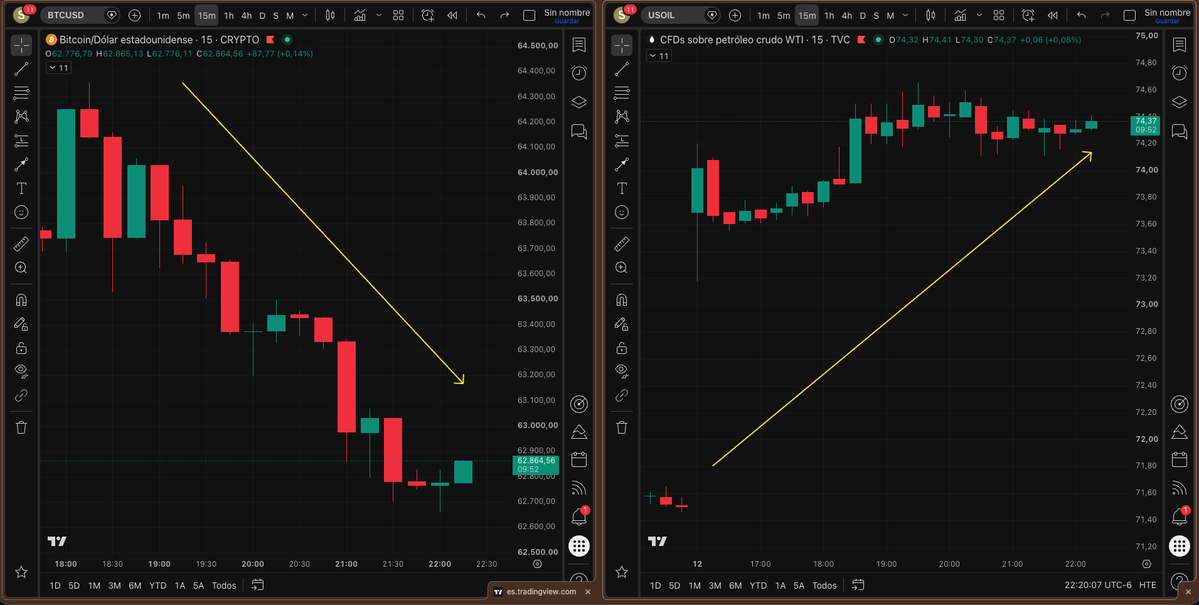Viewport: 1199px width, 605px height.
Task: Switch BTCUSD chart to the 1h interval
Action: [229, 15]
